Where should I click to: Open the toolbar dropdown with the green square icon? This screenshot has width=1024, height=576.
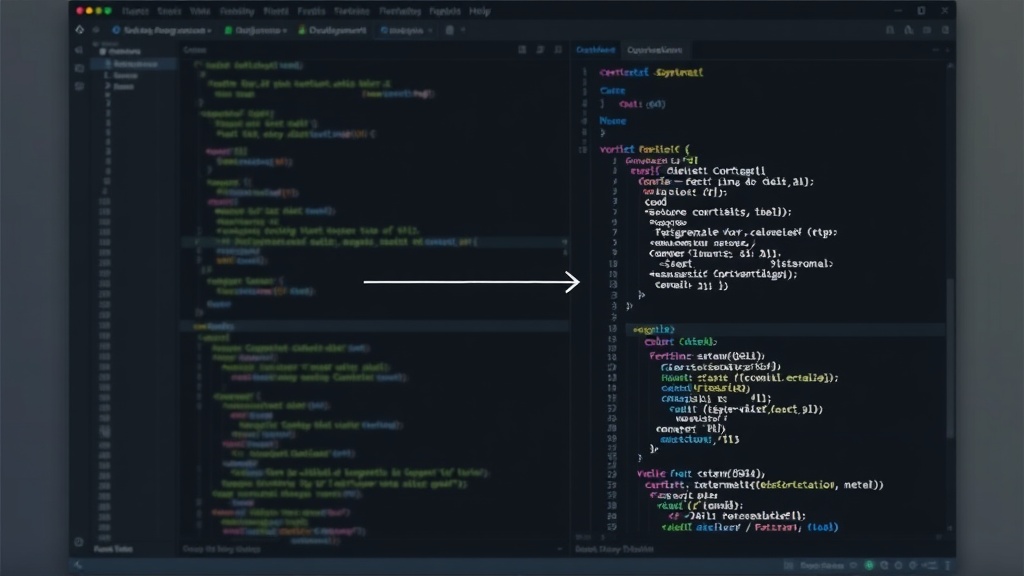pos(256,30)
